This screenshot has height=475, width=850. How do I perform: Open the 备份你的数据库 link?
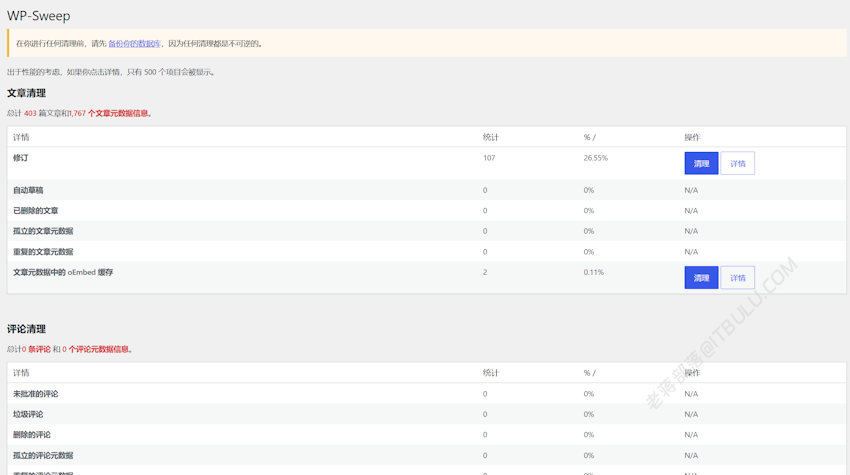pos(134,43)
